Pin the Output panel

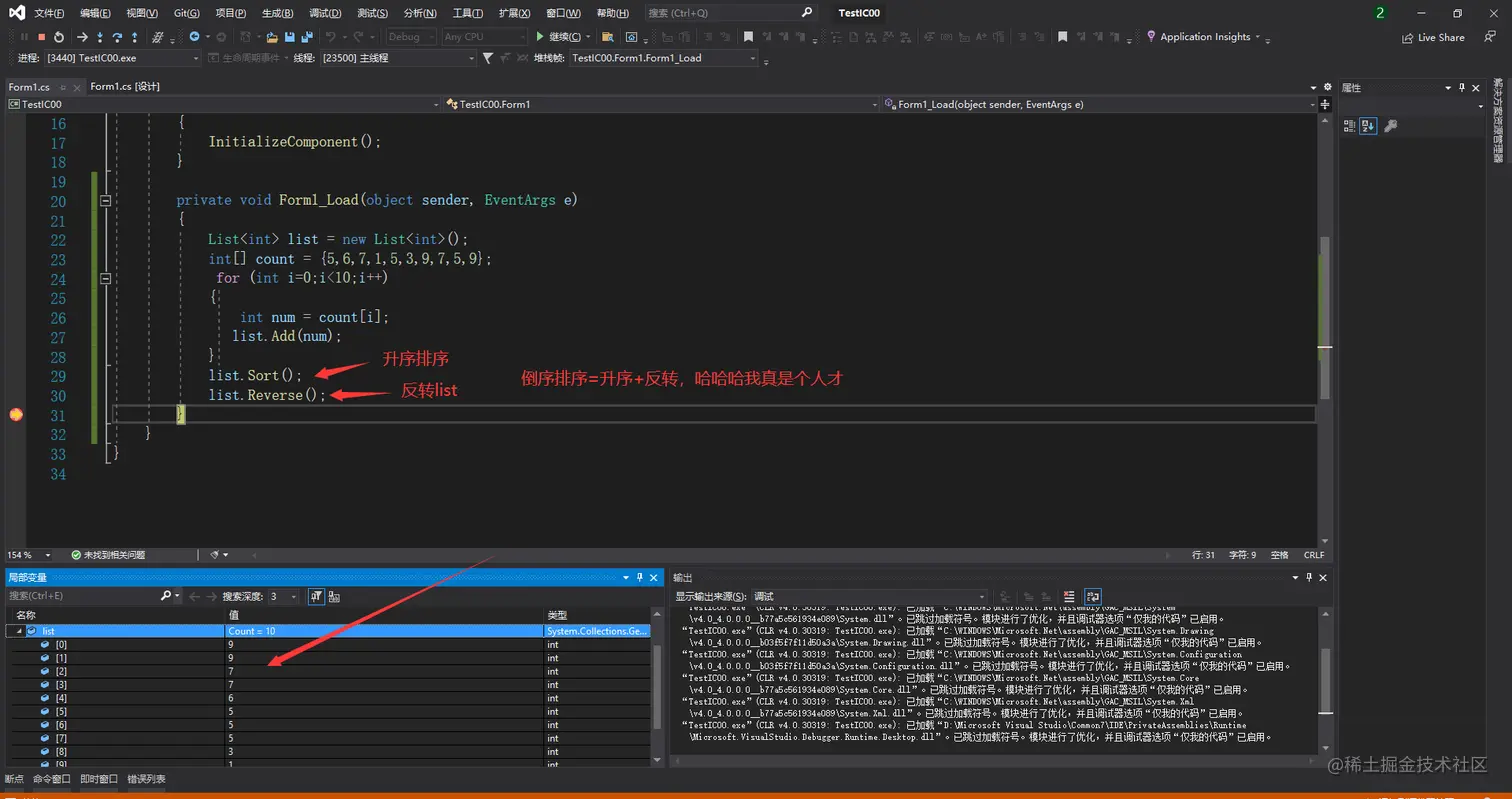click(1310, 577)
